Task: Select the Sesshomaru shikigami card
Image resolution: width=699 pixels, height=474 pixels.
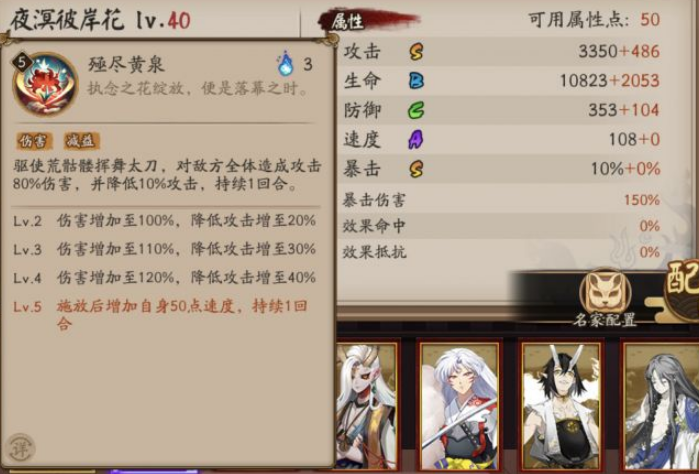Action: click(x=459, y=405)
